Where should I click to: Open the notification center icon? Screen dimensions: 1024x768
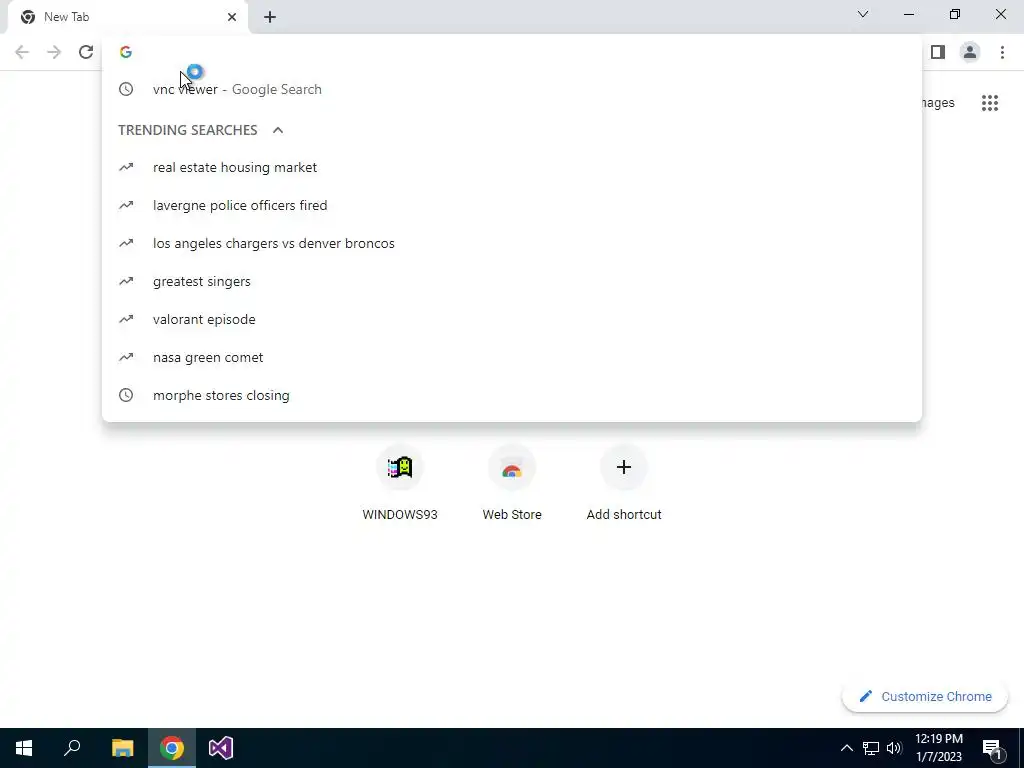click(993, 748)
